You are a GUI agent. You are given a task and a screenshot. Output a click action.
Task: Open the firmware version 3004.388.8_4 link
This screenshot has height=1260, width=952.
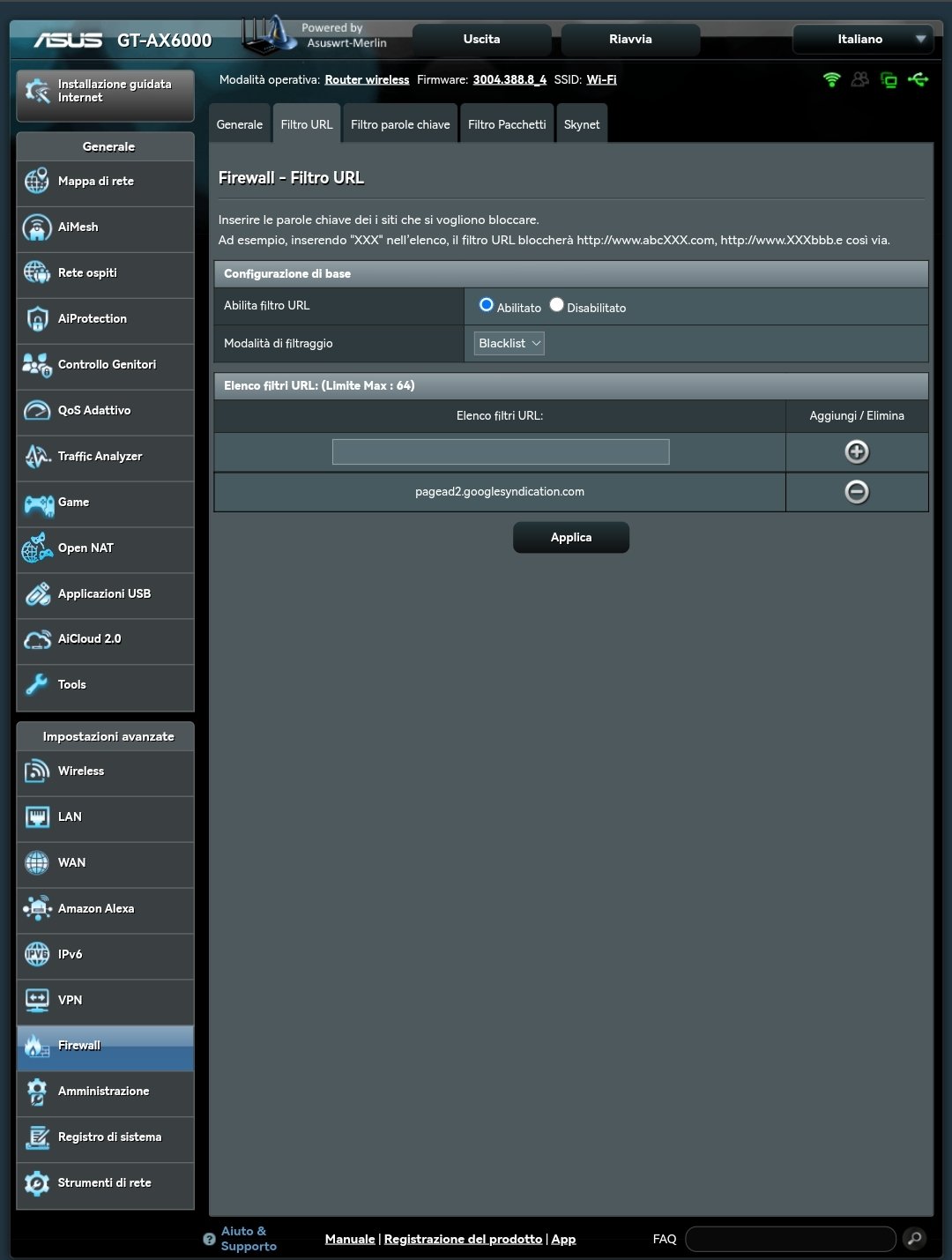click(x=509, y=80)
